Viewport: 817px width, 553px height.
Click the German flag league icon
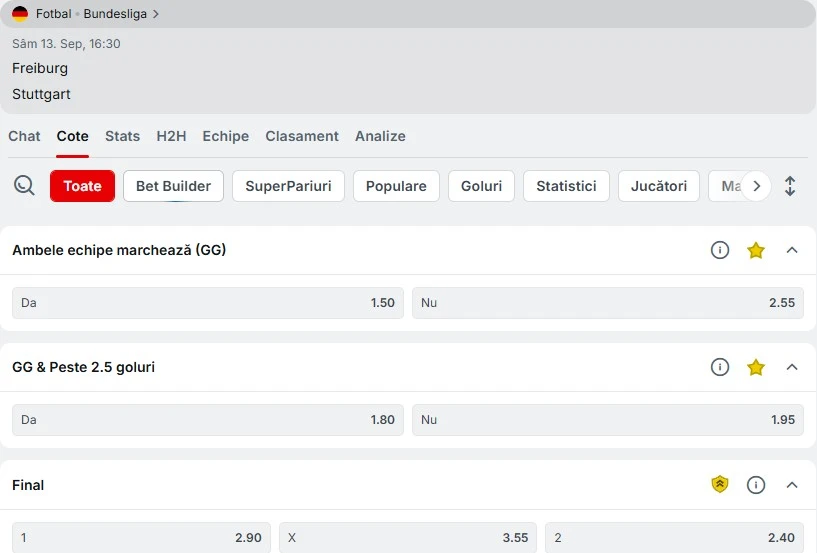20,14
